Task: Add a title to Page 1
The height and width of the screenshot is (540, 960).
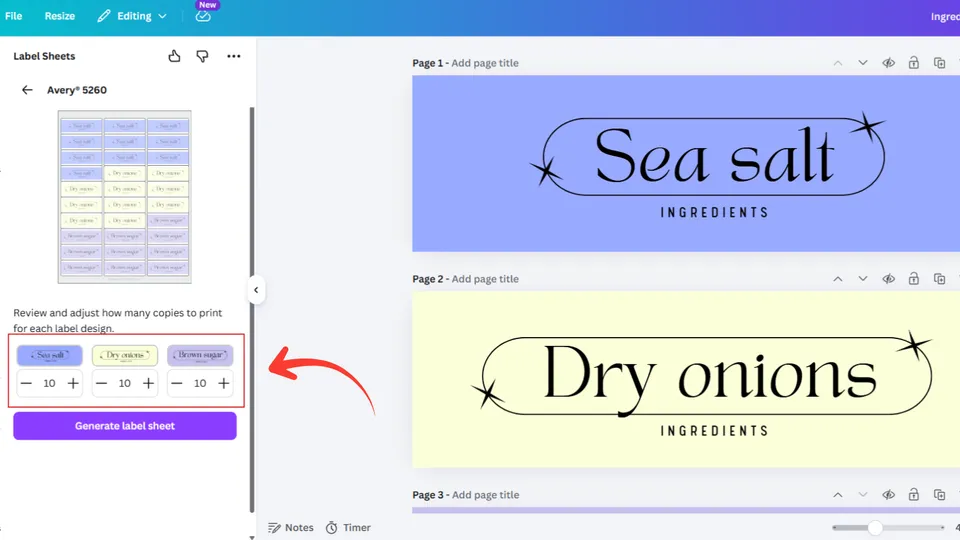Action: pos(485,63)
